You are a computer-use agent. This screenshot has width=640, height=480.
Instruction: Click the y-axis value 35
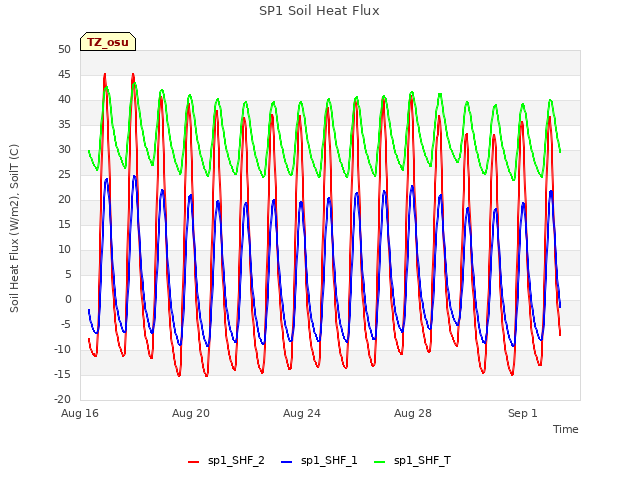click(64, 124)
